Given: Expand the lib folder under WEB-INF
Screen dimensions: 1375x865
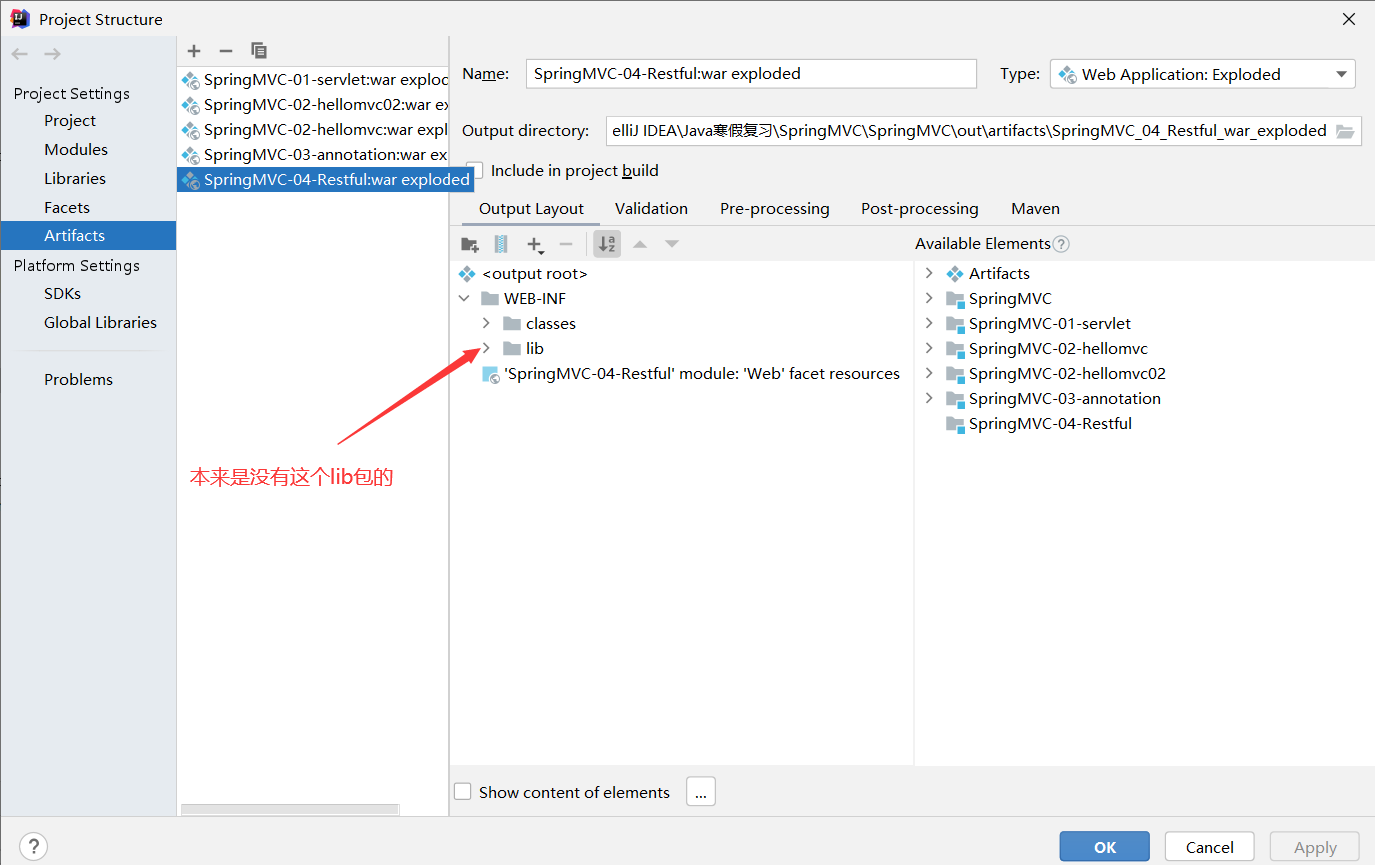Looking at the screenshot, I should 486,348.
